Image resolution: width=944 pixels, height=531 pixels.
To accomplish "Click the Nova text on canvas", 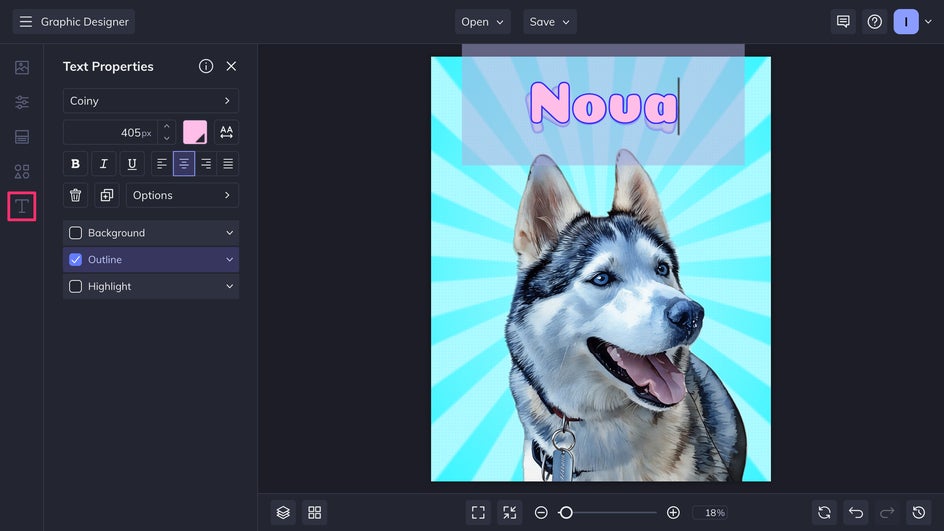I will tap(603, 106).
